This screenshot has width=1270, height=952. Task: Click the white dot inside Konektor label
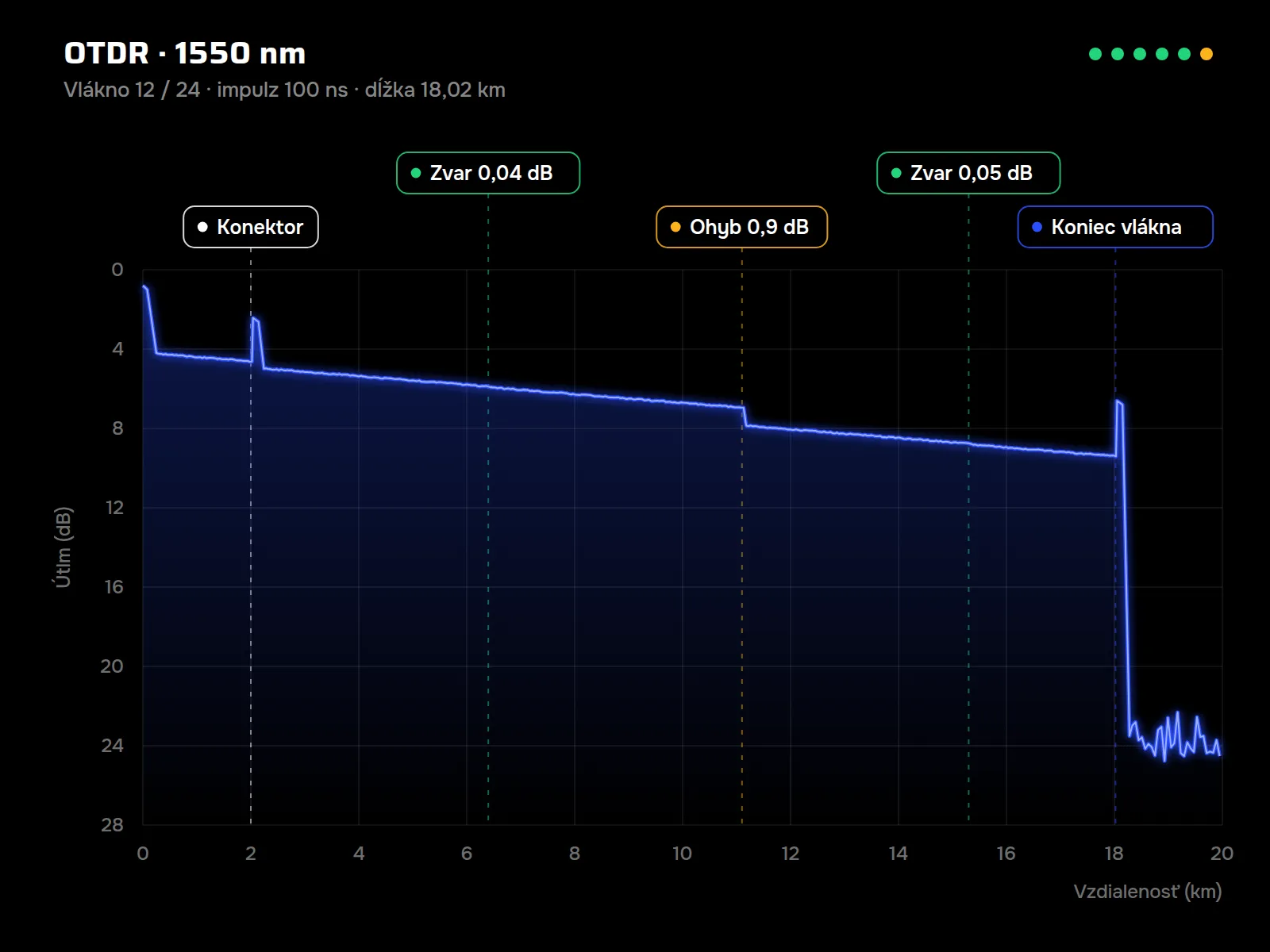[202, 227]
